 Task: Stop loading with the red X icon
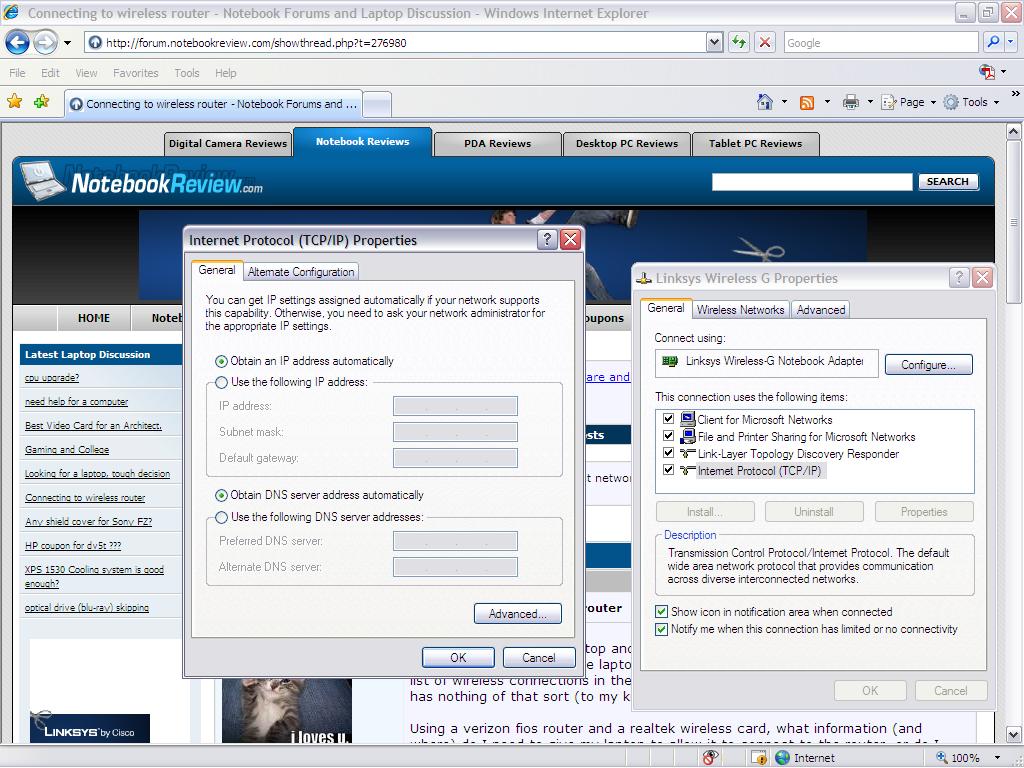point(765,43)
